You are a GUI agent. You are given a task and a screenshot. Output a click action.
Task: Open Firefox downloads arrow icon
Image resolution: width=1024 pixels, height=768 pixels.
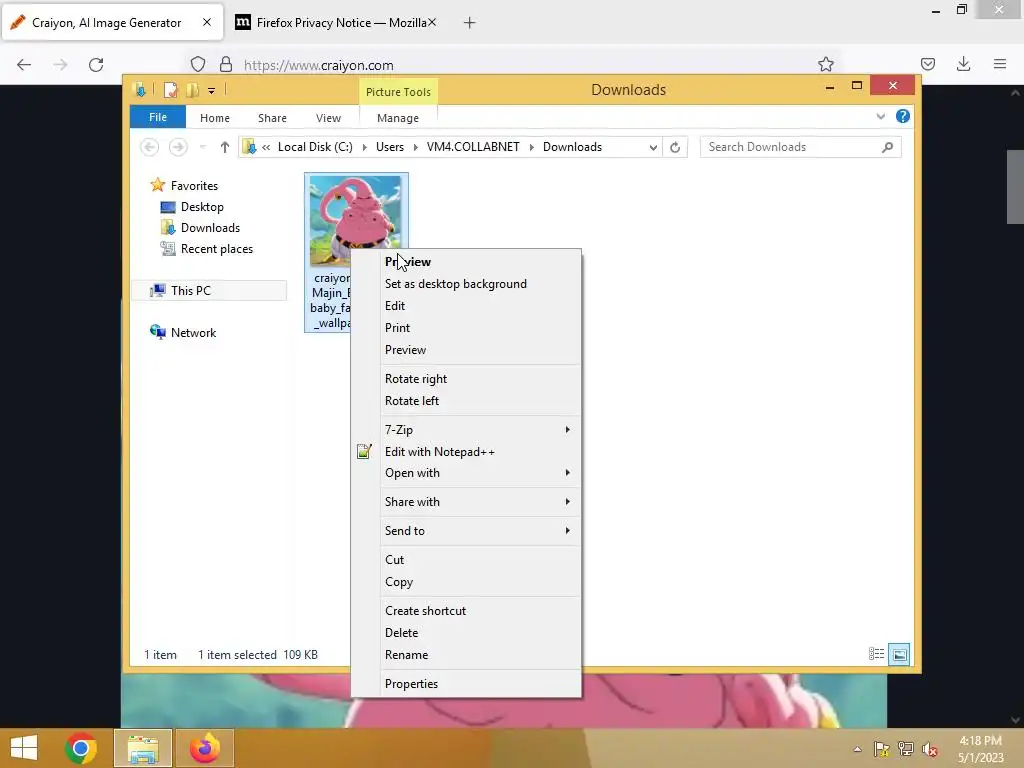tap(963, 64)
